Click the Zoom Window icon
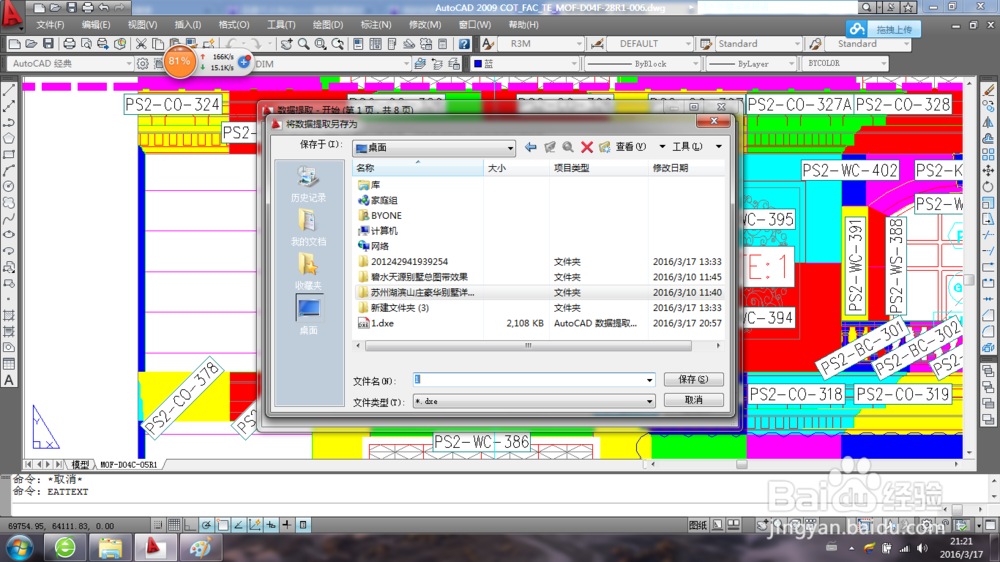The width and height of the screenshot is (1000, 562). click(x=320, y=44)
